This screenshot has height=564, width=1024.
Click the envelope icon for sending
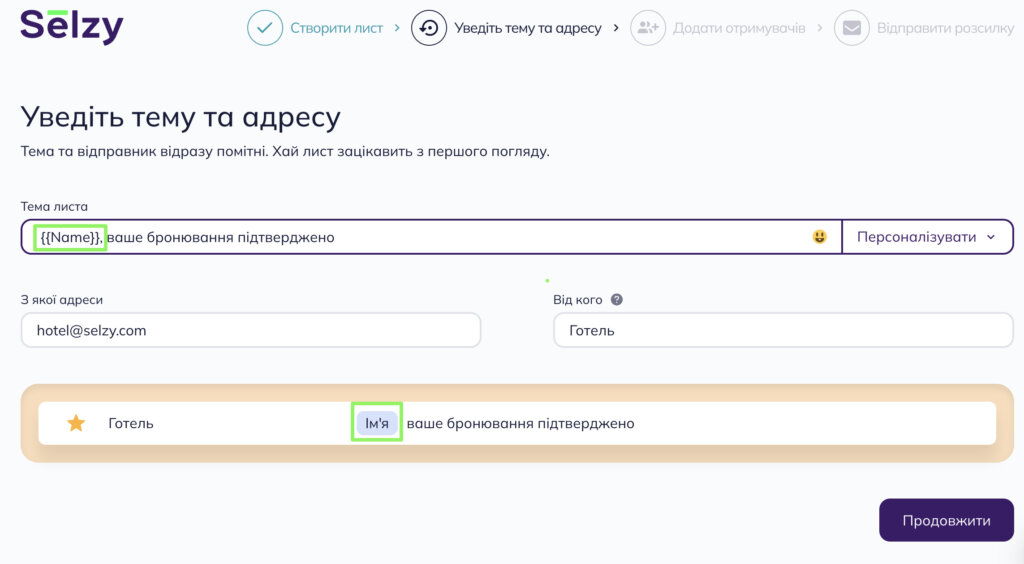[852, 28]
